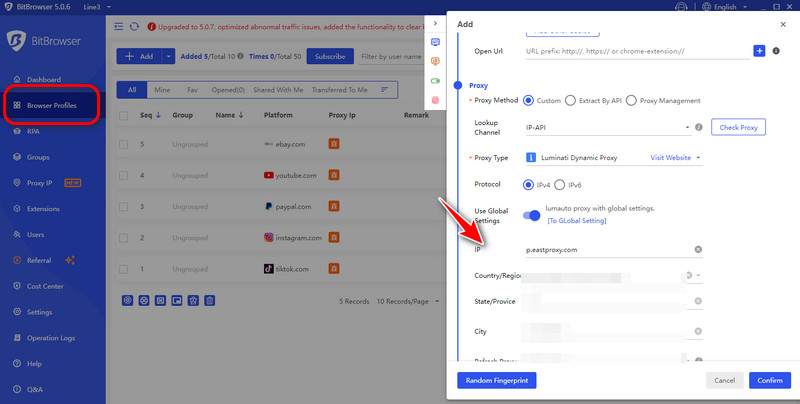Switch to the Shared With Me tab
800x404 pixels.
[x=278, y=90]
